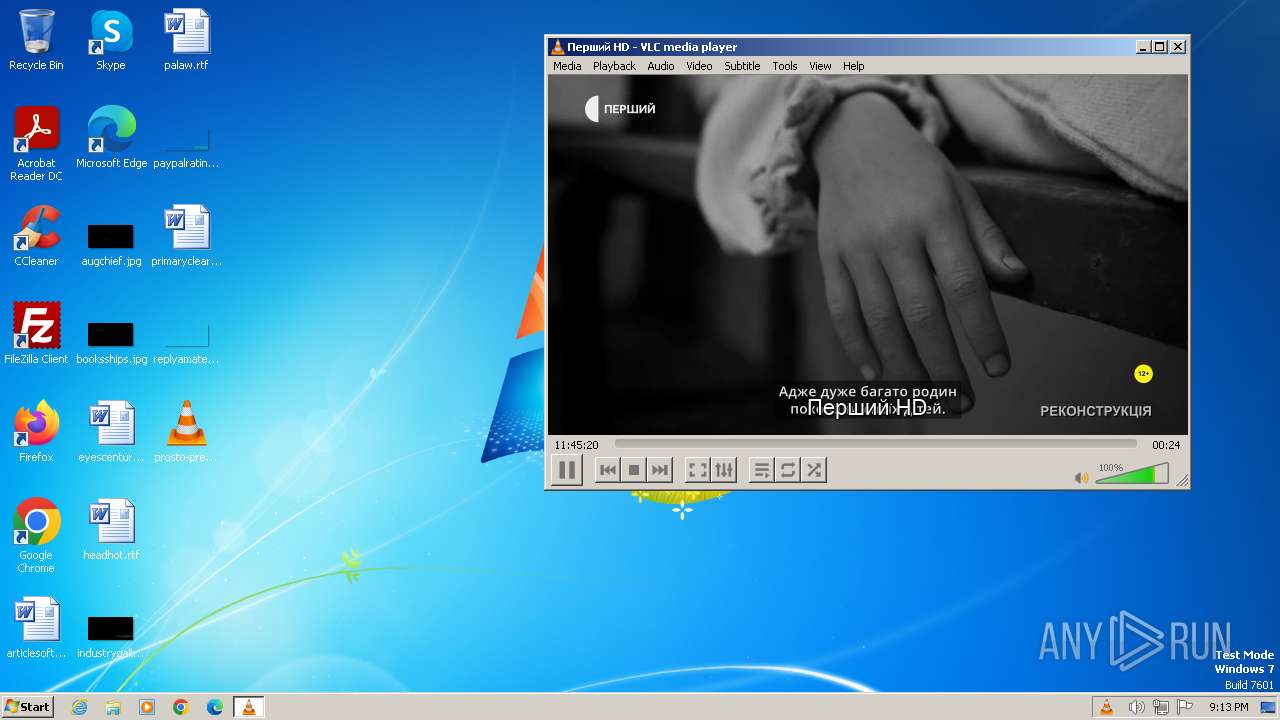Stop playback in VLC

633,470
